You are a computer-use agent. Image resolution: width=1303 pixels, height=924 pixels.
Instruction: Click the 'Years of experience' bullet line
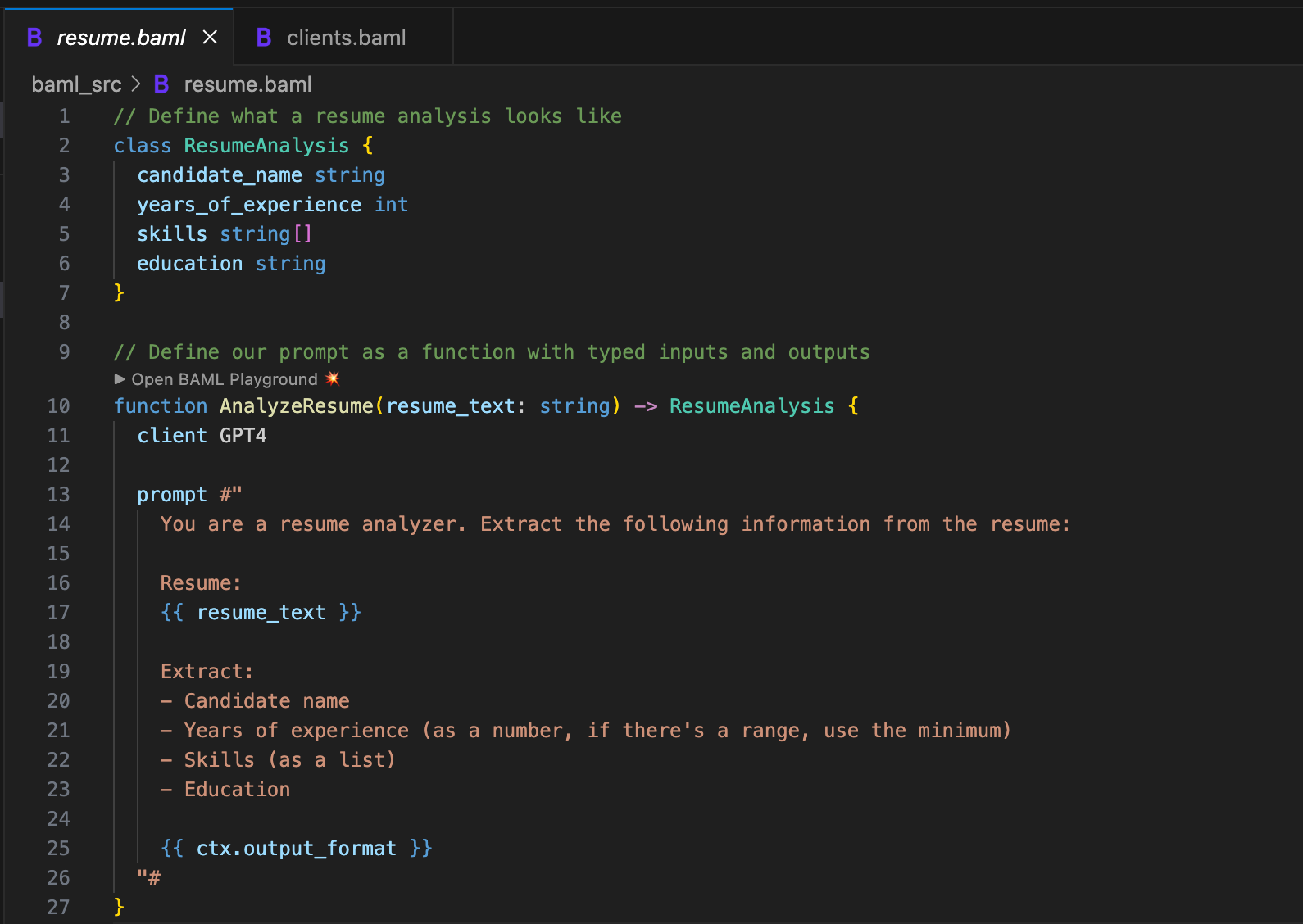click(586, 731)
